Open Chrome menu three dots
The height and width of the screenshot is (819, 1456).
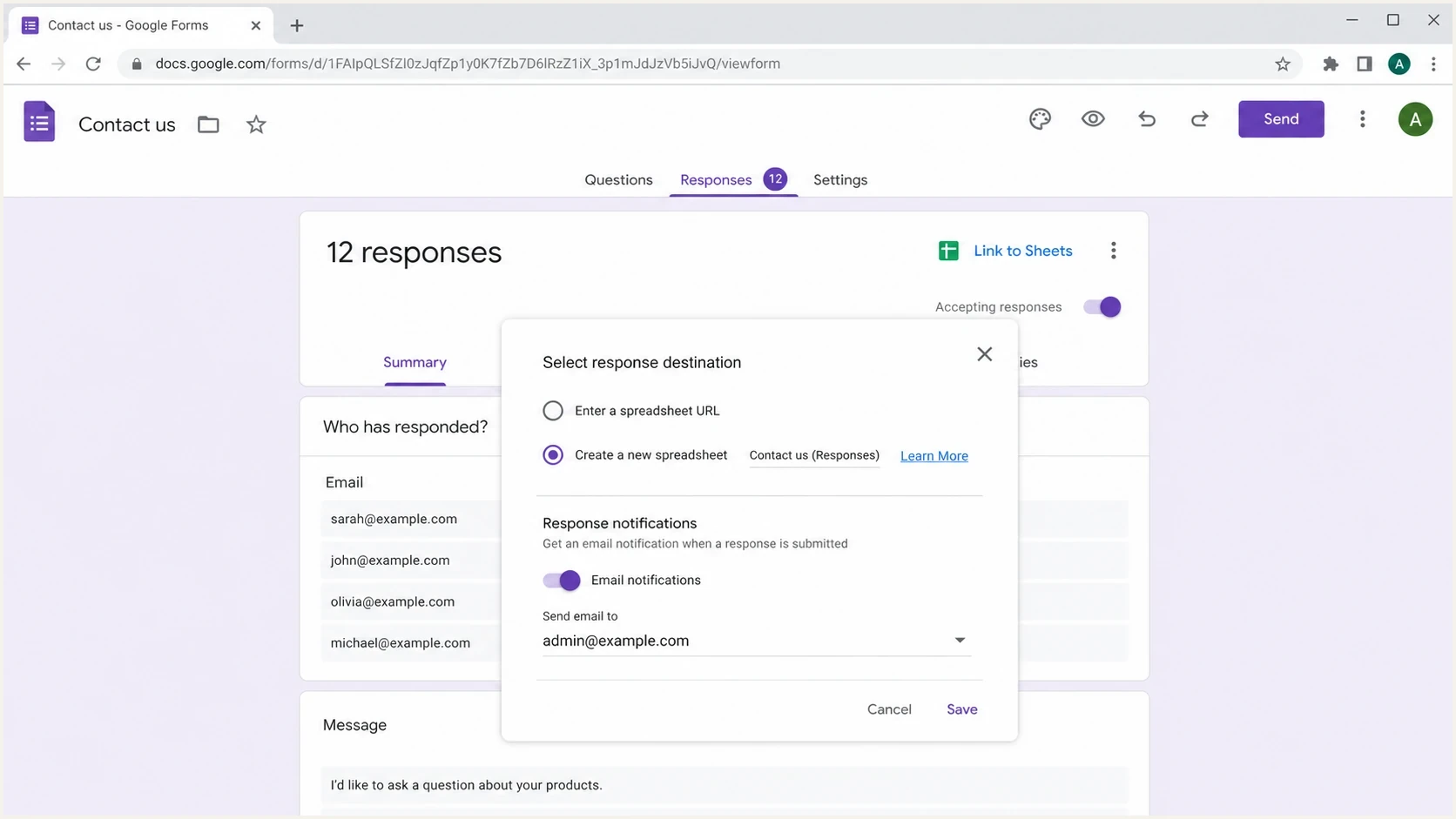1433,64
